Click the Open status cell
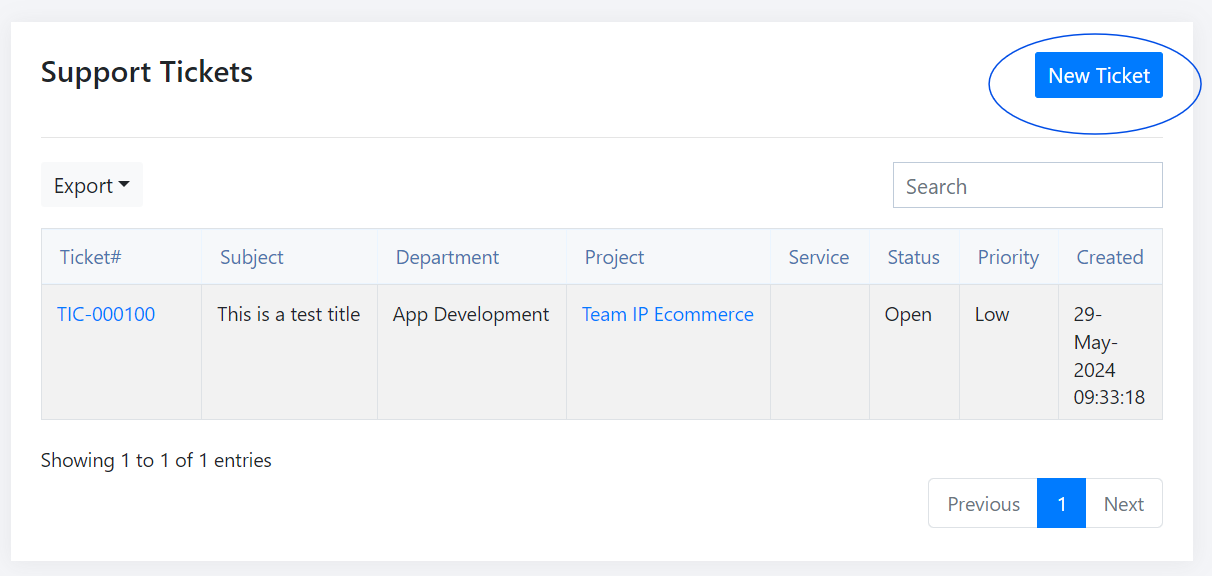Image resolution: width=1212 pixels, height=576 pixels. tap(908, 314)
